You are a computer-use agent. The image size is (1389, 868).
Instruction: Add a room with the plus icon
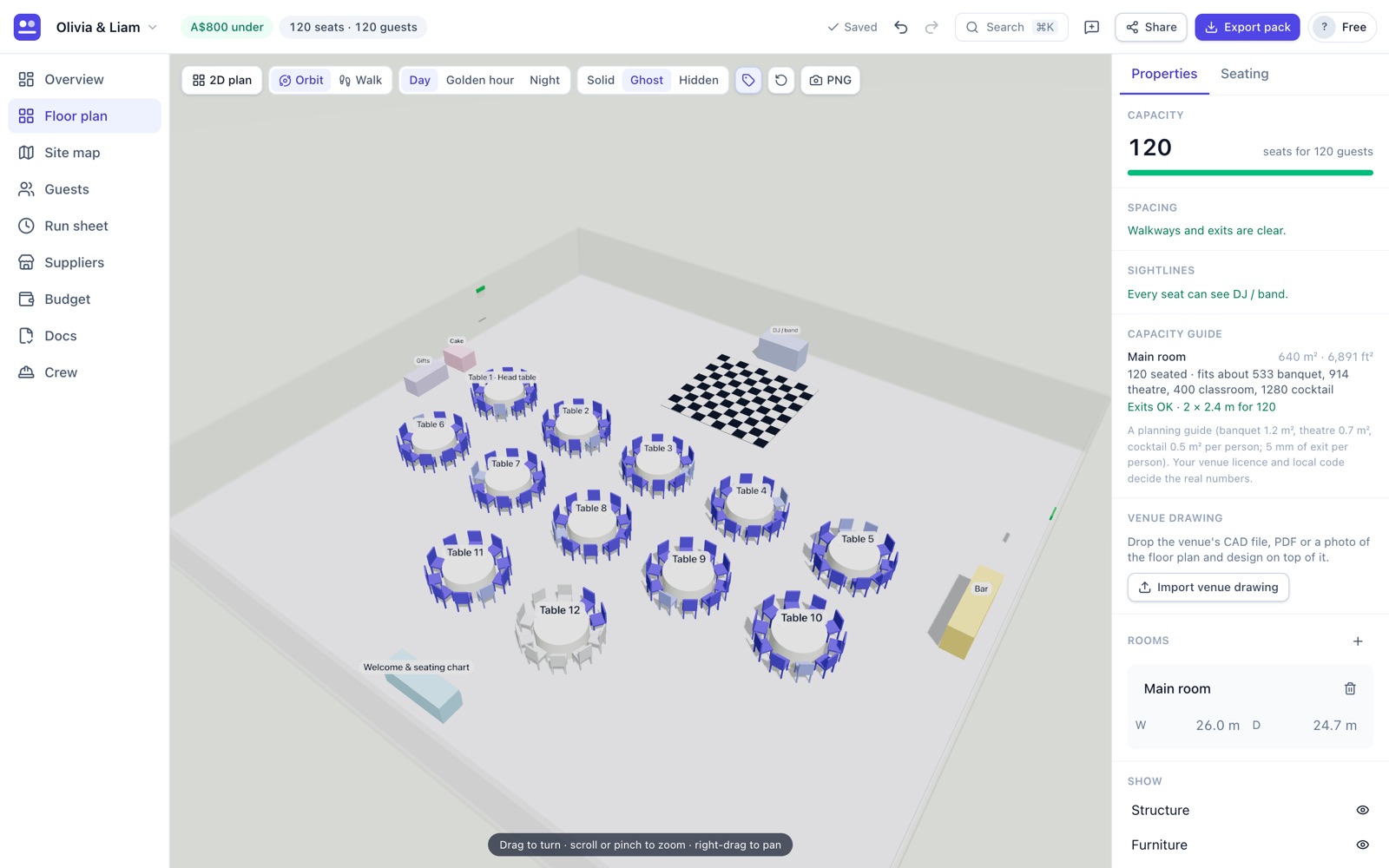coord(1358,641)
